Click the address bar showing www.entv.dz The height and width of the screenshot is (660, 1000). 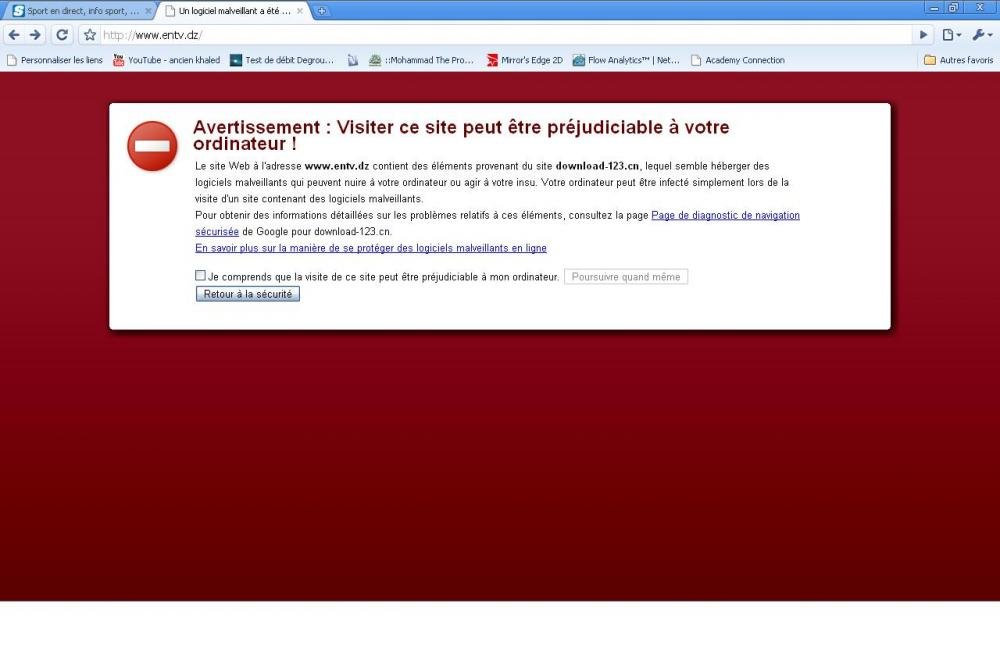500,35
